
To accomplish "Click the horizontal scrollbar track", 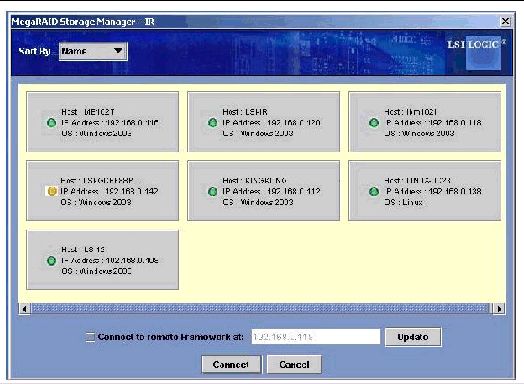I will pyautogui.click(x=261, y=309).
